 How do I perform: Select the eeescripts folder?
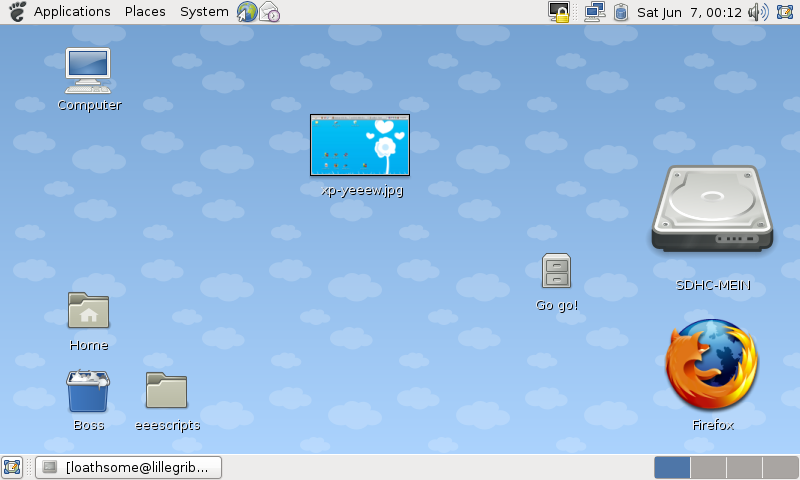[x=166, y=390]
